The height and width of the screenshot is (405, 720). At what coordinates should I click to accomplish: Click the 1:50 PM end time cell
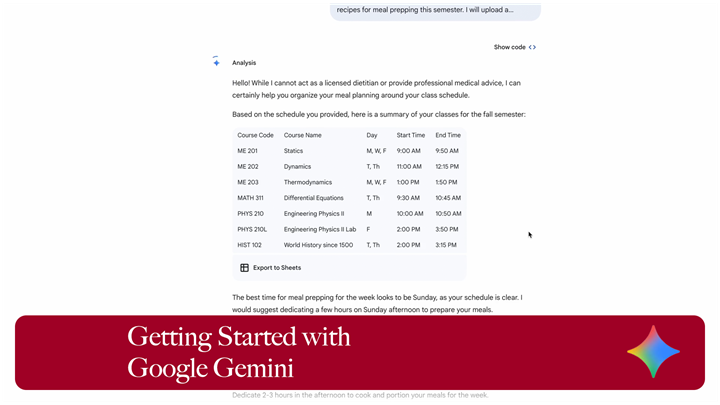coord(446,182)
